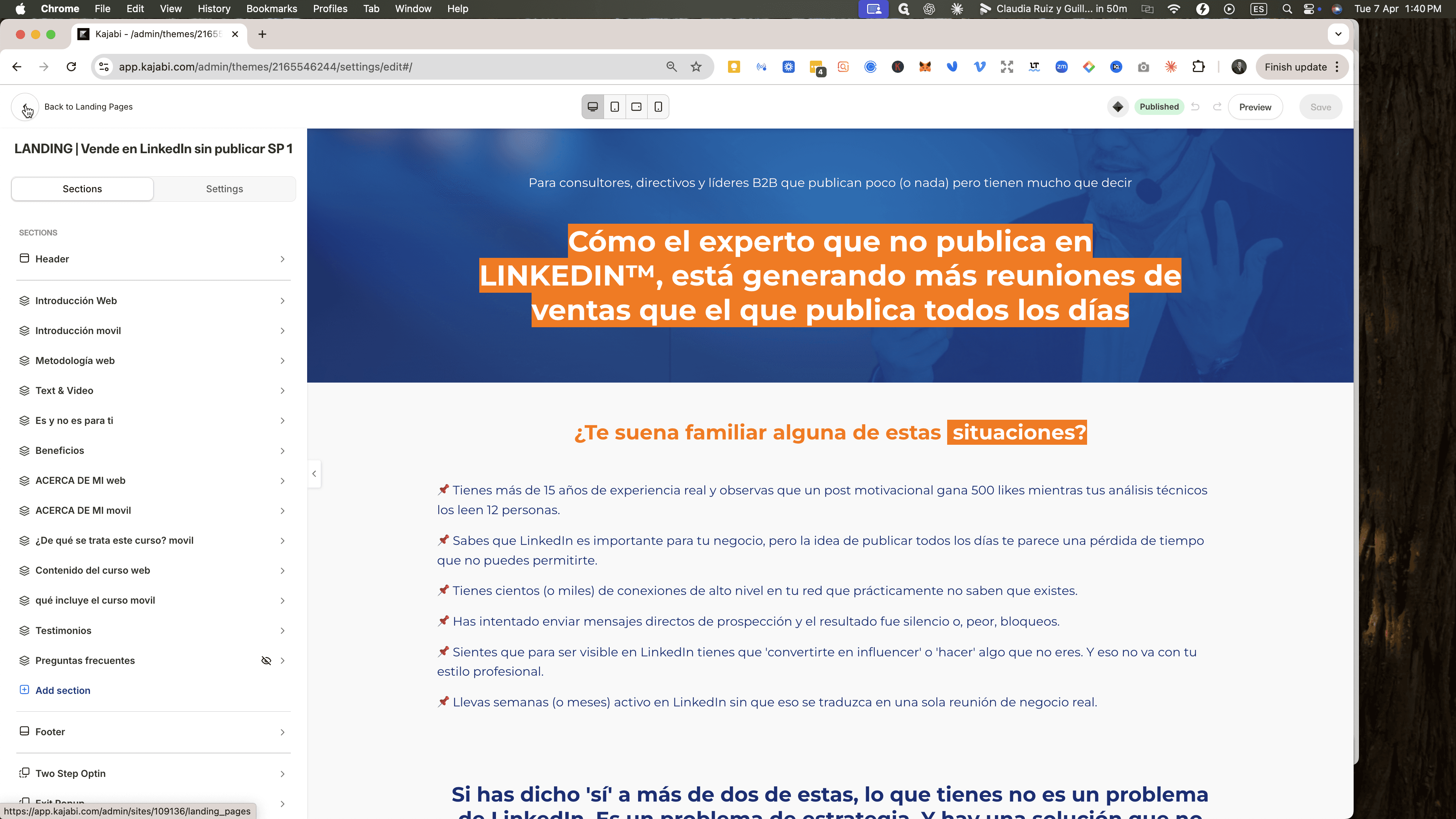Close the Kajabi browser tab
Screen dimensions: 1456x819
[235, 34]
